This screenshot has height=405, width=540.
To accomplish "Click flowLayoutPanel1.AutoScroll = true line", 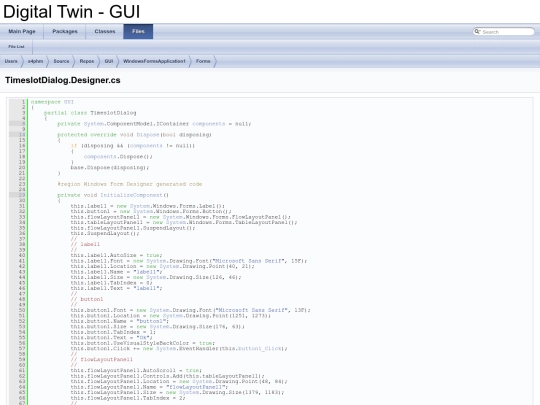I will tap(136, 371).
